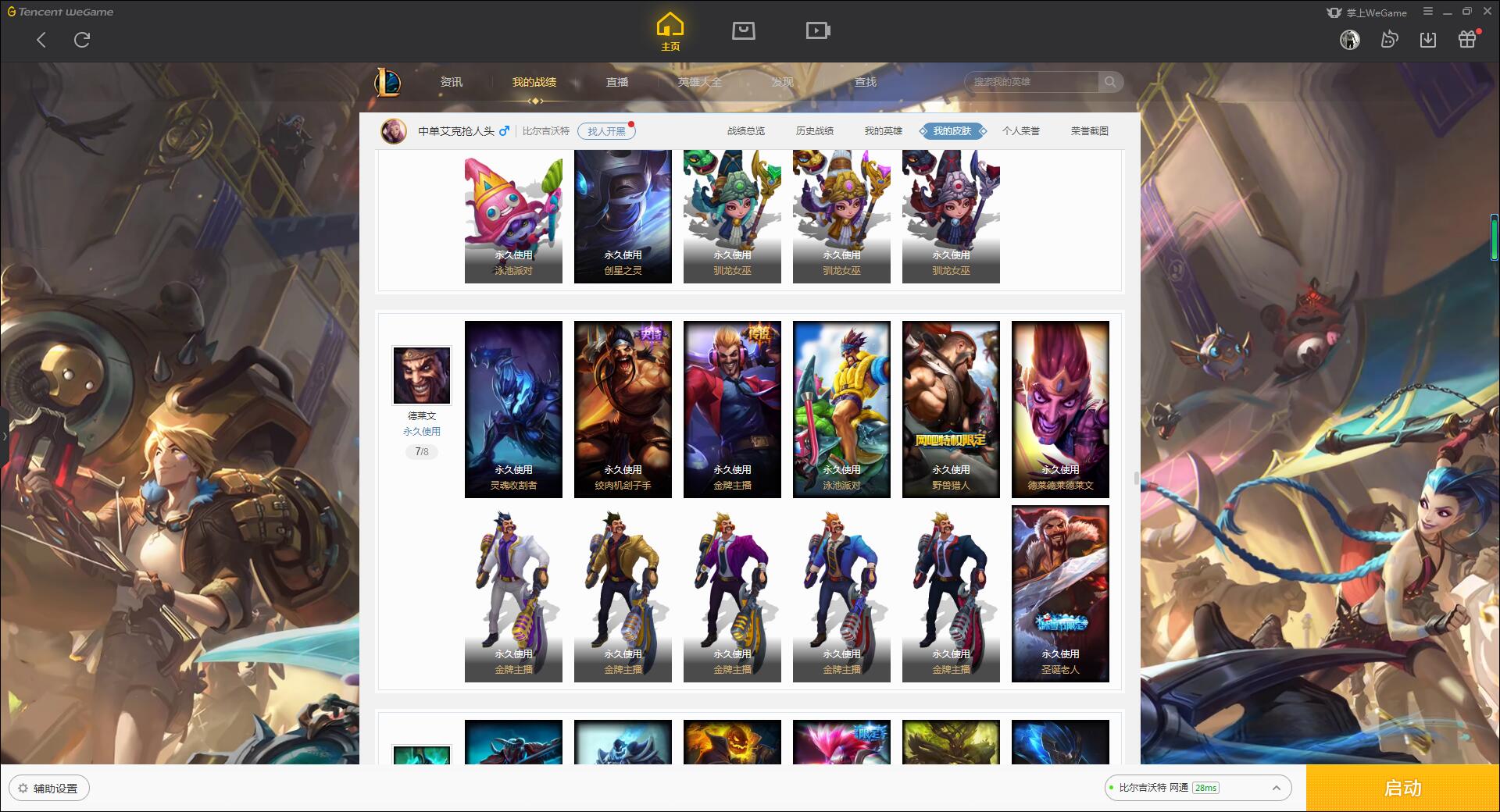1500x812 pixels.
Task: Click the 28ms latency indicator
Action: (x=1205, y=788)
